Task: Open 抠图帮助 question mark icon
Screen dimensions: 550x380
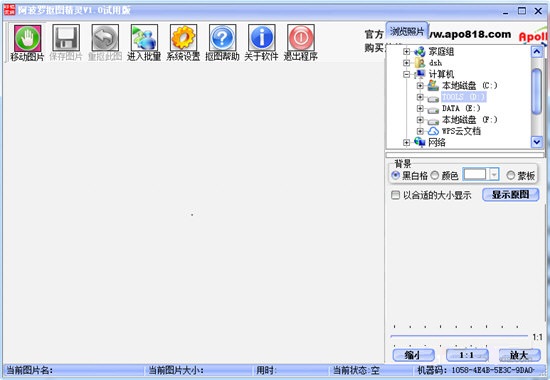Action: pos(222,38)
